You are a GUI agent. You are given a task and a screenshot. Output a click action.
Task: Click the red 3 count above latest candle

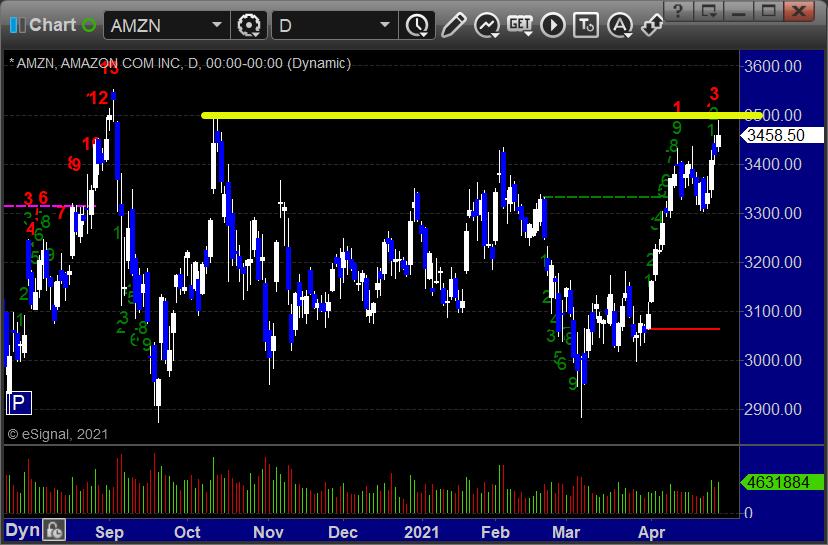[714, 94]
